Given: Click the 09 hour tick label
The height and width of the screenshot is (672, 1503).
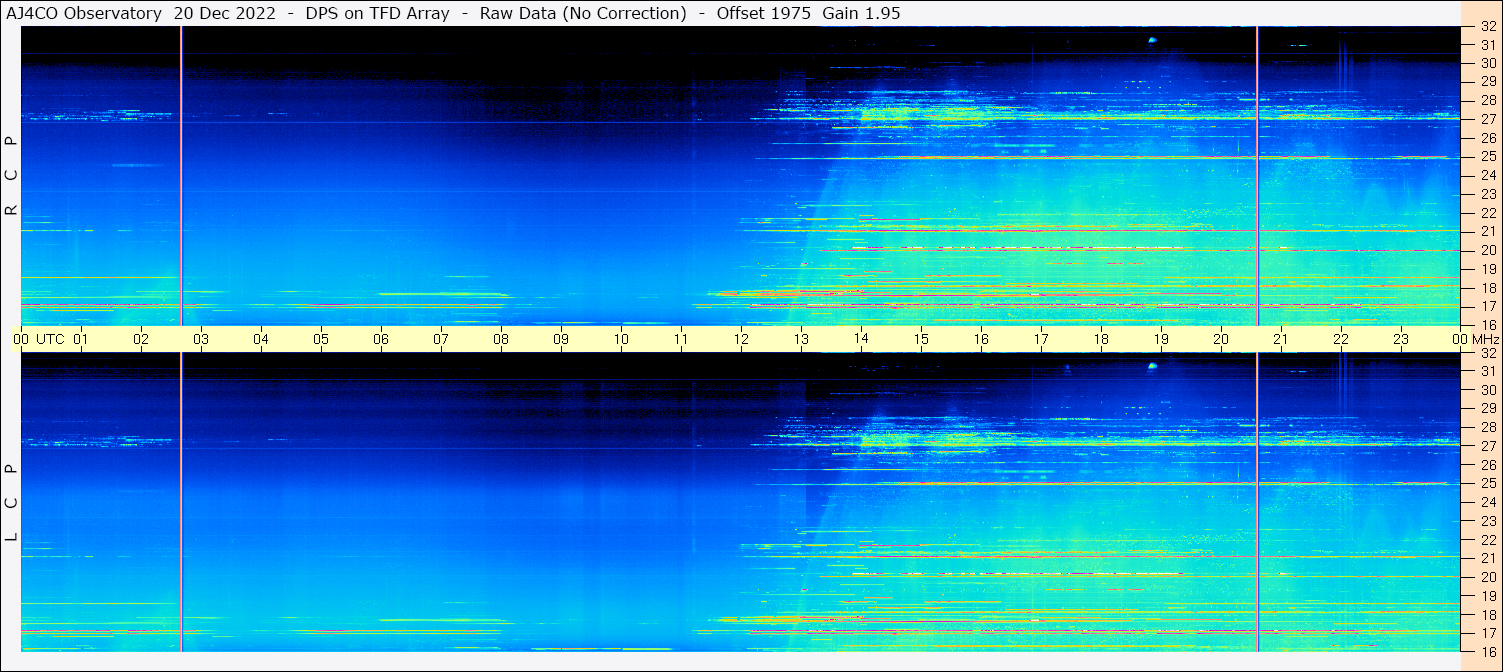Looking at the screenshot, I should [561, 339].
